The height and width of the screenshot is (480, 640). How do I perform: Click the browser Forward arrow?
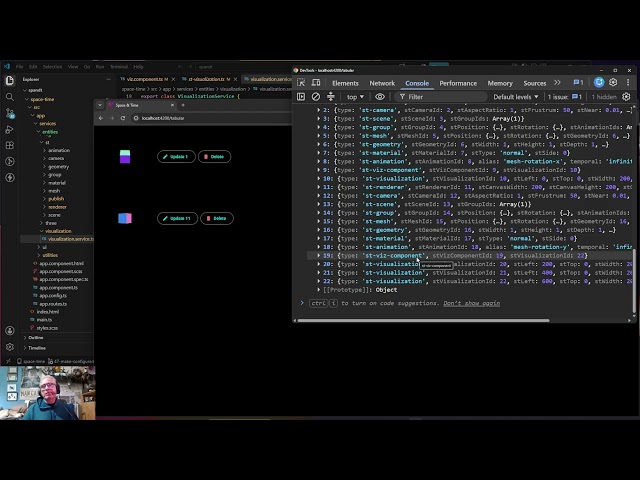pos(112,118)
